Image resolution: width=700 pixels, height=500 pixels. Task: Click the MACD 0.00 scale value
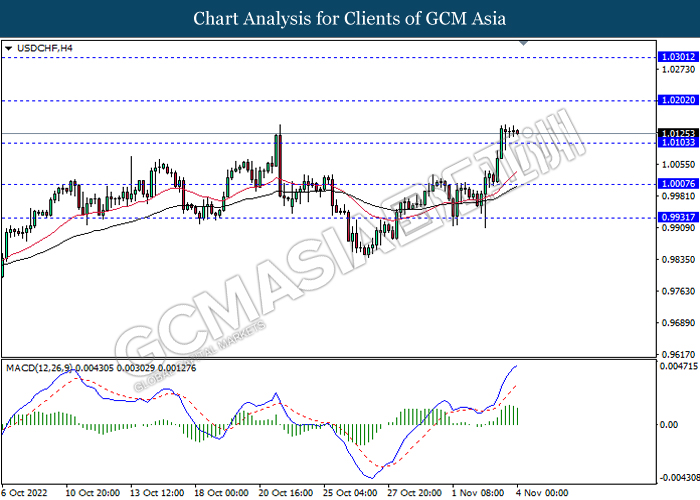coord(669,424)
